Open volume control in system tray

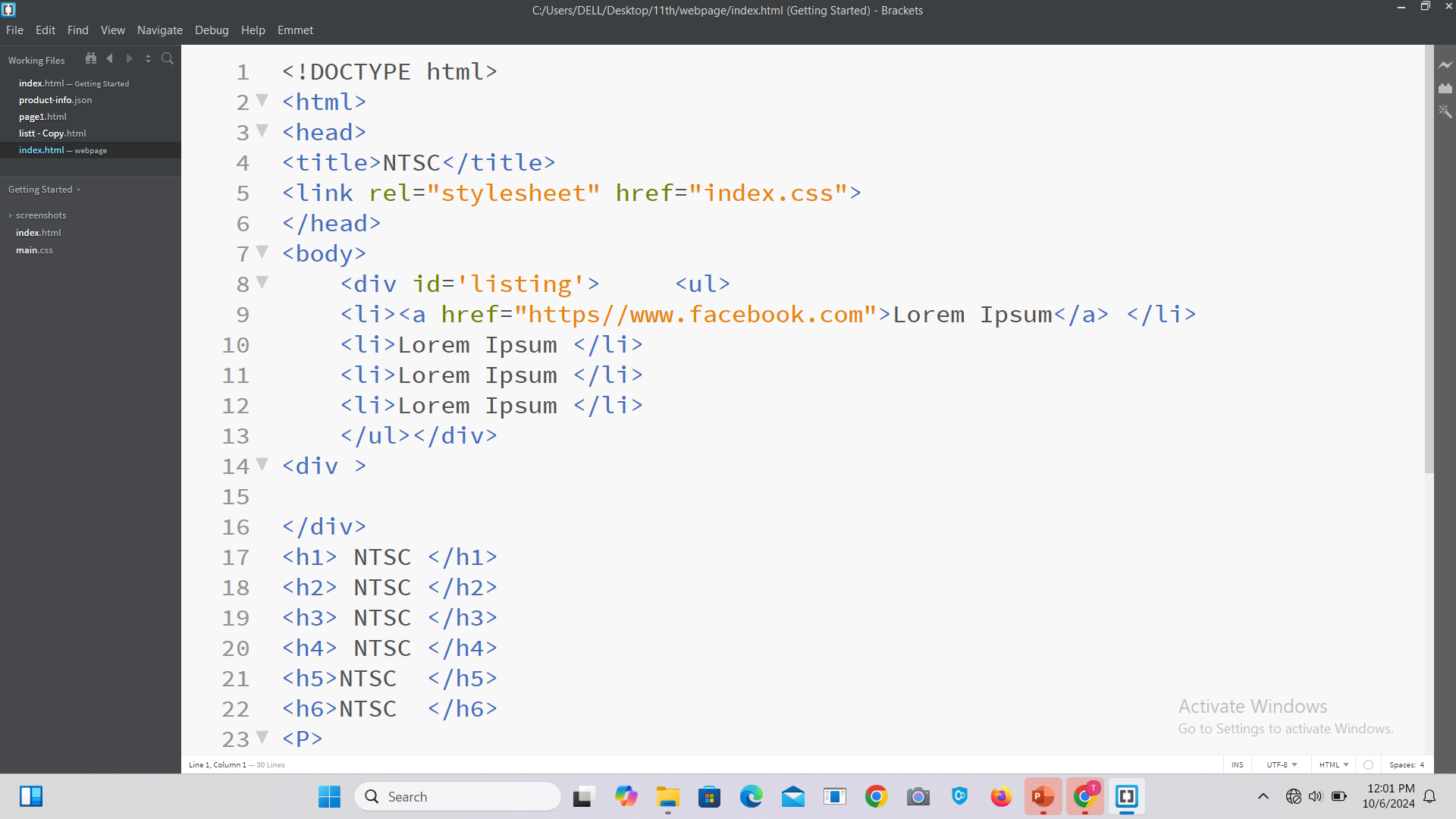coord(1316,796)
